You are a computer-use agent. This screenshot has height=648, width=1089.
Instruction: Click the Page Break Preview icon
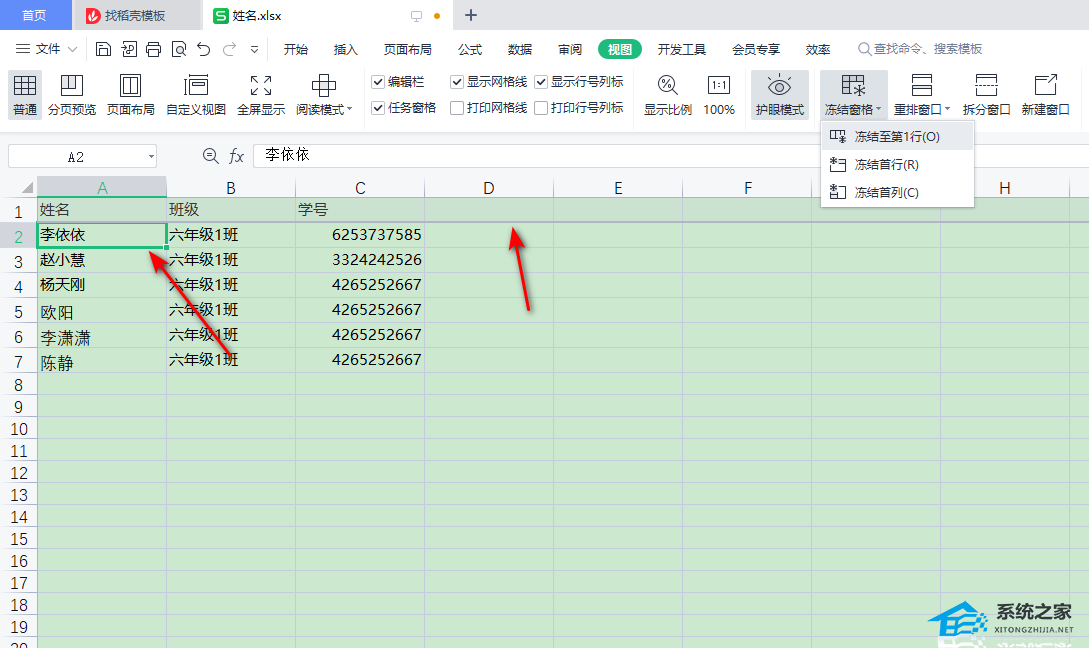(72, 87)
